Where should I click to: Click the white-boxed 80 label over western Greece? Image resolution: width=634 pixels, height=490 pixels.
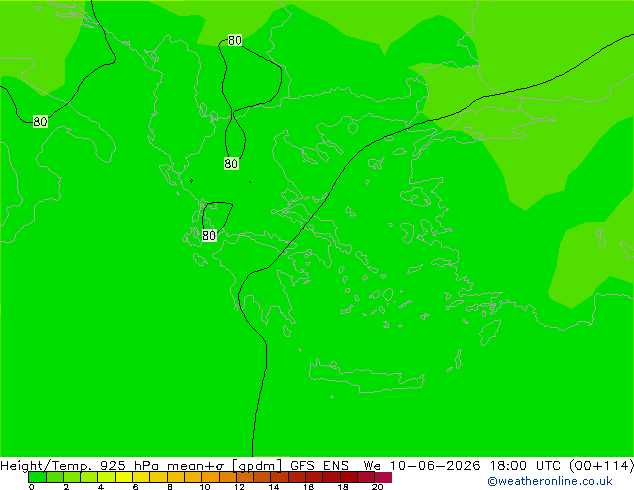point(209,235)
